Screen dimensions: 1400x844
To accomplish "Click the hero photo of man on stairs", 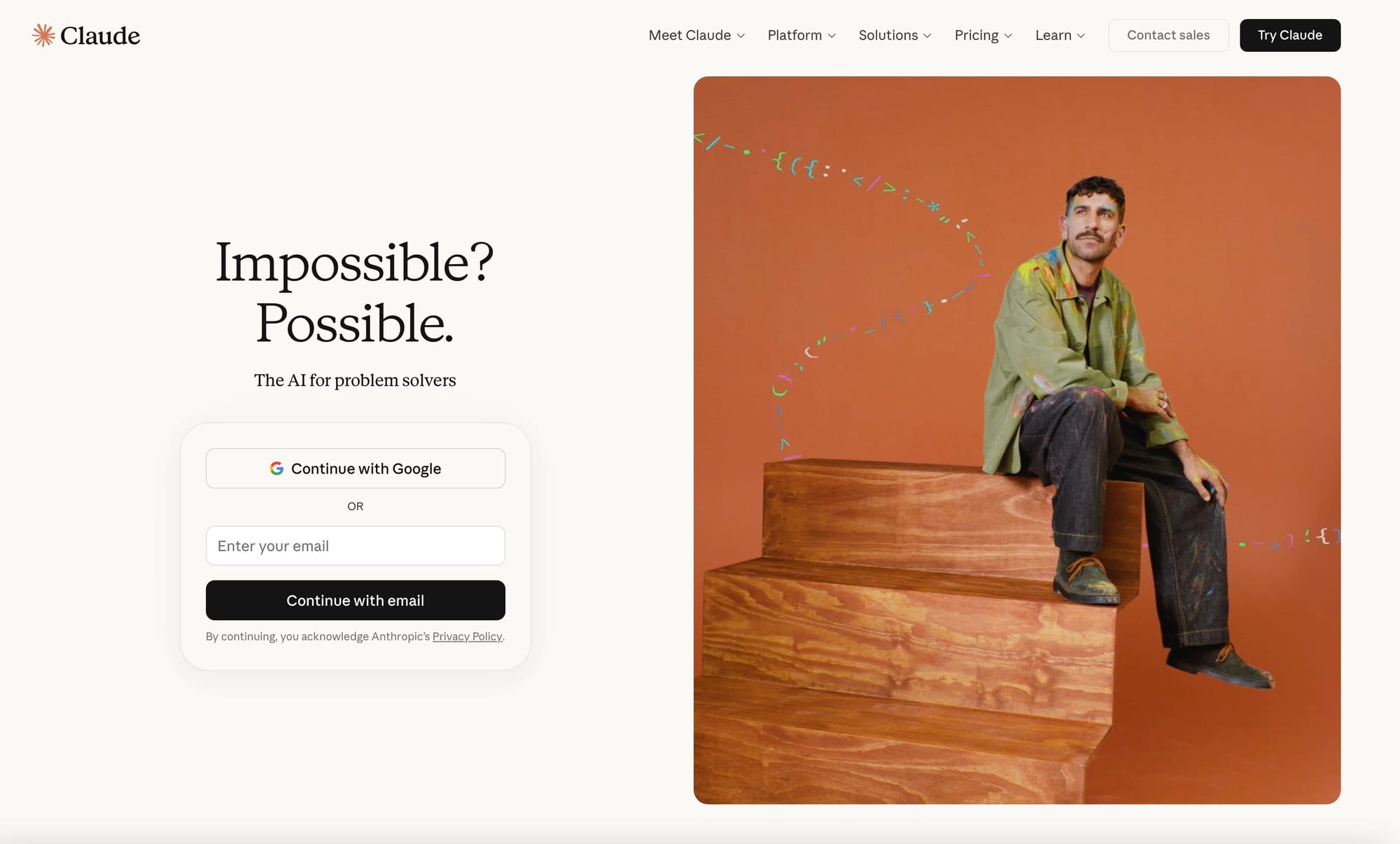I will click(1017, 440).
